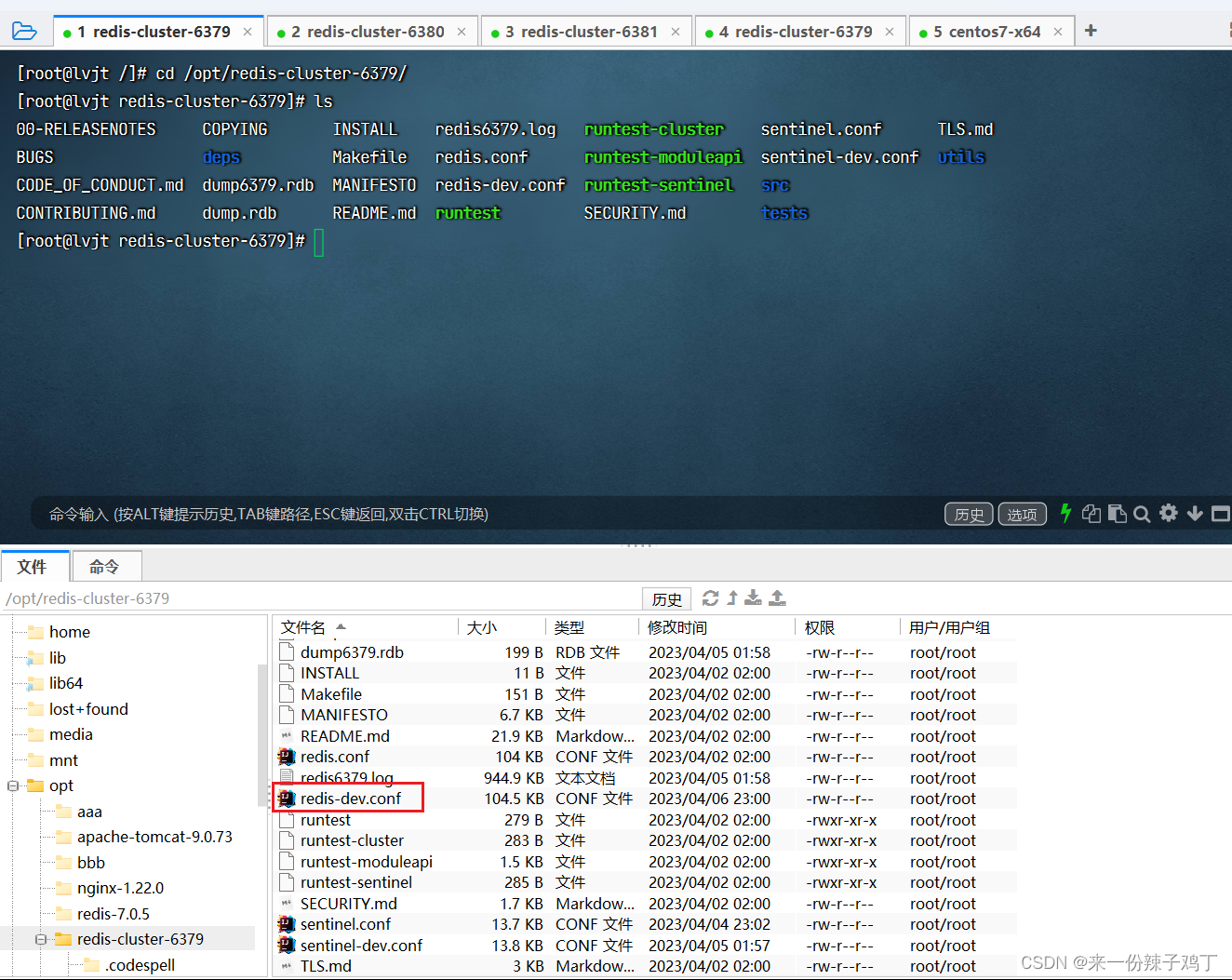Close the redis-cluster-6380 tab
This screenshot has height=980, width=1232.
(x=462, y=32)
